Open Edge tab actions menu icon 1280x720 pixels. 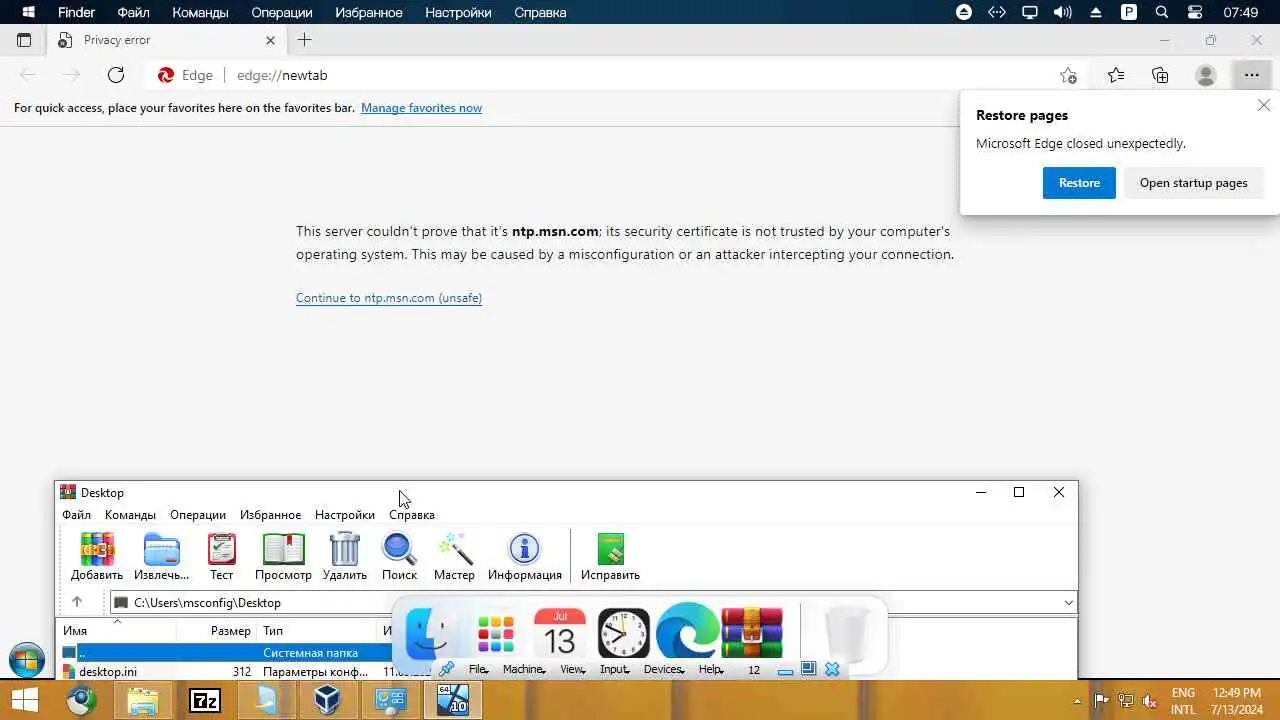[24, 40]
